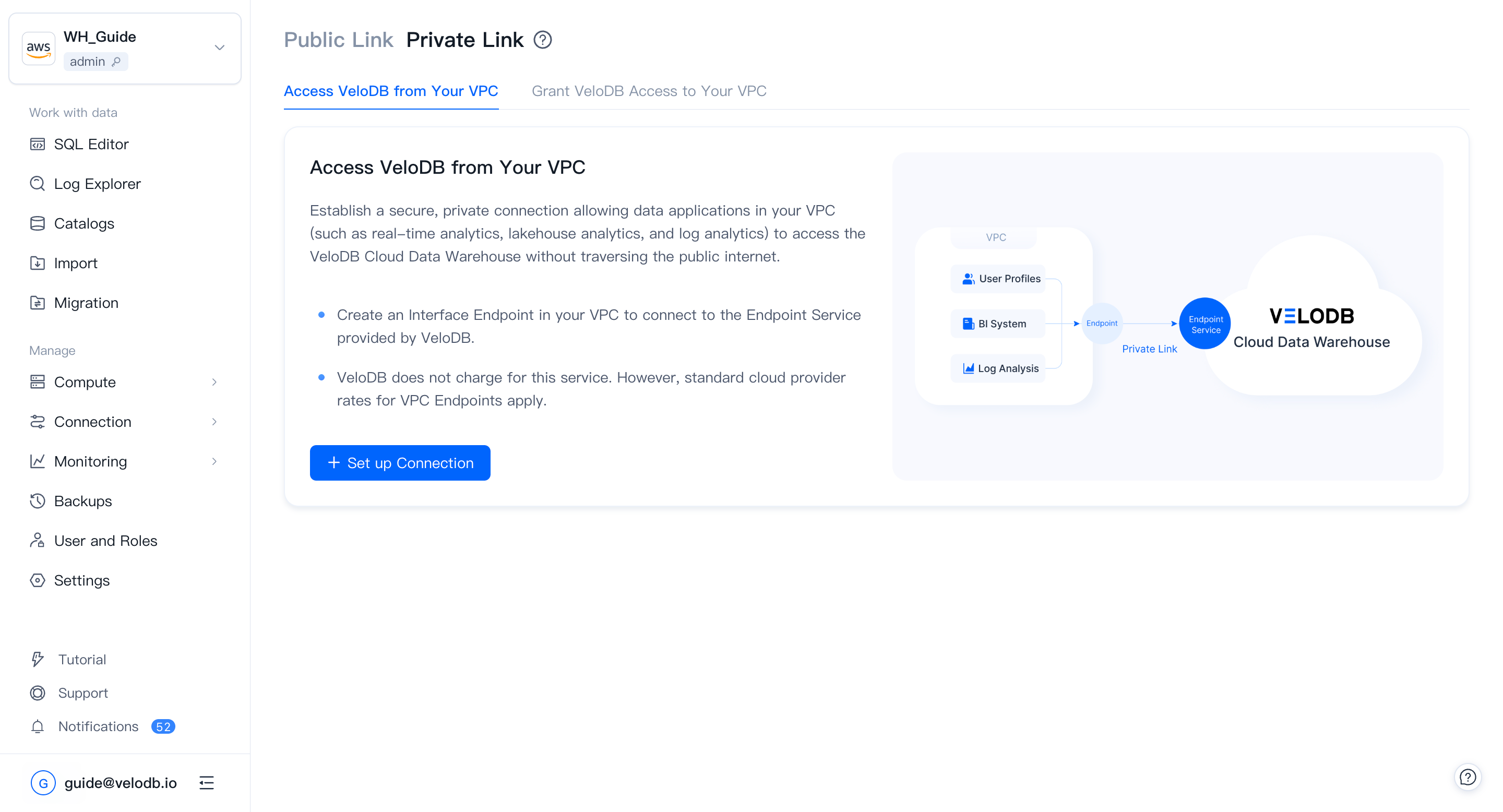Click the SQL Editor icon in sidebar
The height and width of the screenshot is (812, 1503).
click(38, 144)
